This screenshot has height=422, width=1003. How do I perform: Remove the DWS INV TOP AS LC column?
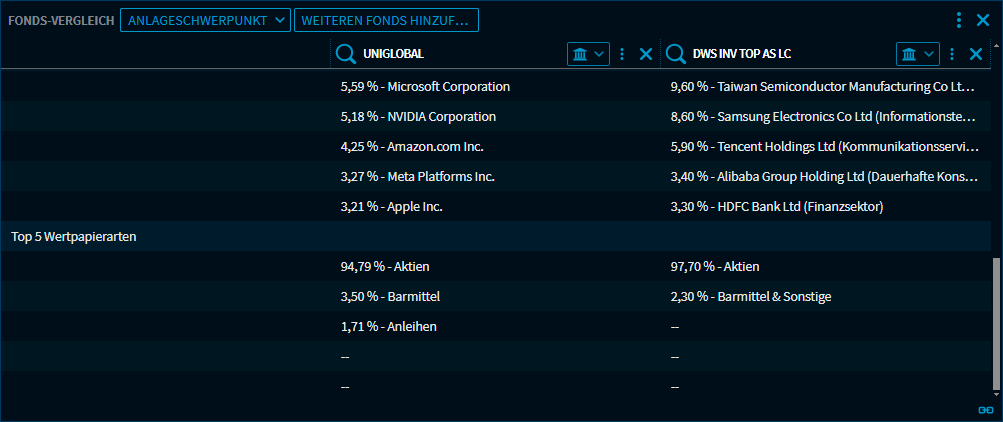pyautogui.click(x=974, y=54)
